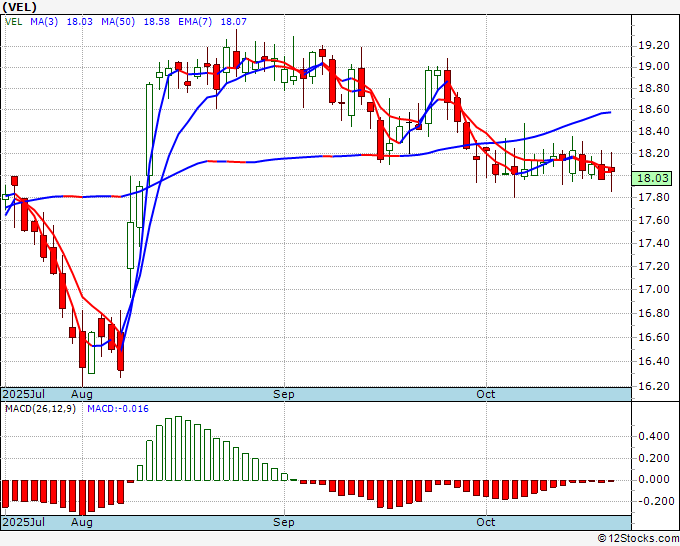Image resolution: width=680 pixels, height=546 pixels.
Task: Click the 18.40 price axis label
Action: pyautogui.click(x=654, y=131)
